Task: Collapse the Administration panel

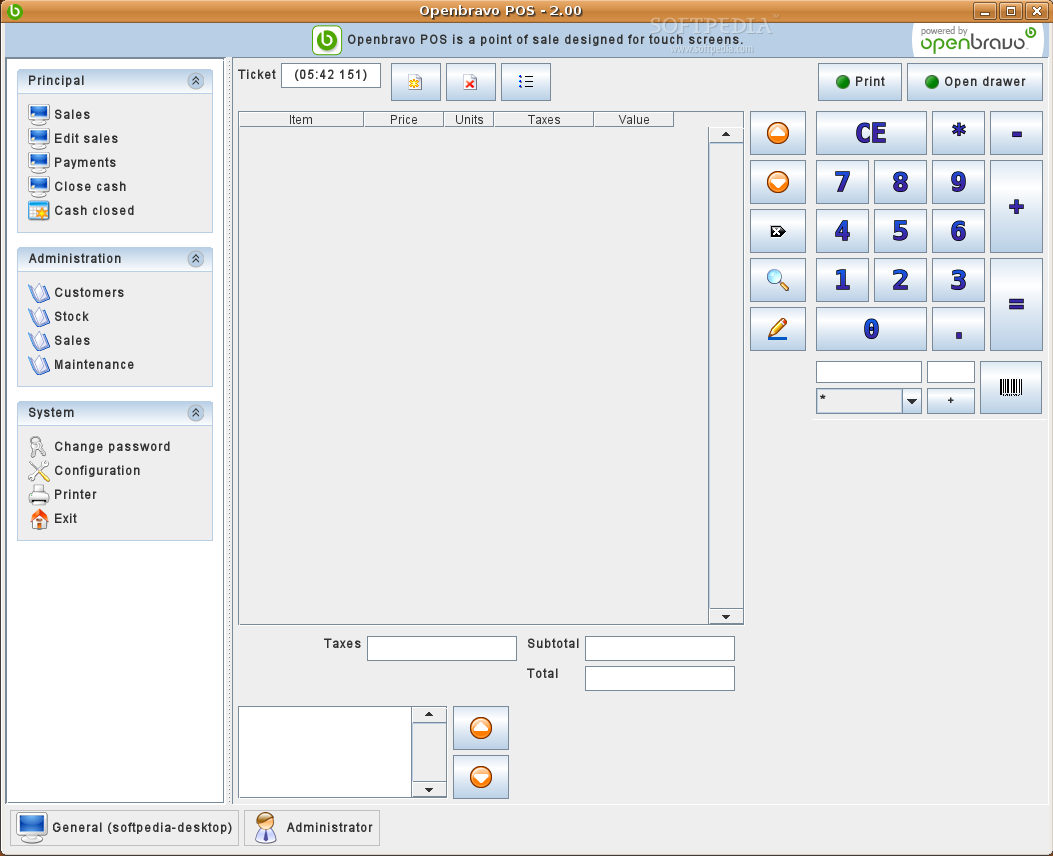Action: [x=196, y=259]
